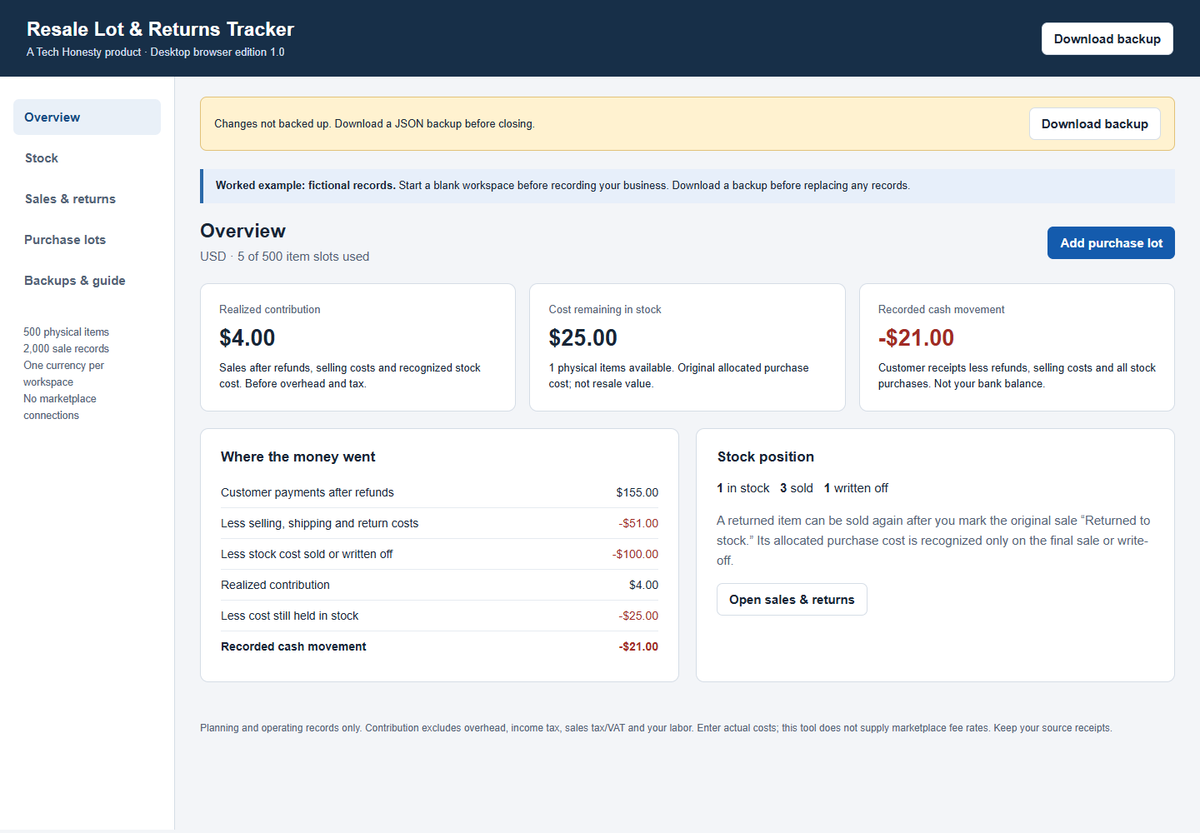Screen dimensions: 1200x833
Task: Click Download backup in yellow warning banner
Action: 1095,124
